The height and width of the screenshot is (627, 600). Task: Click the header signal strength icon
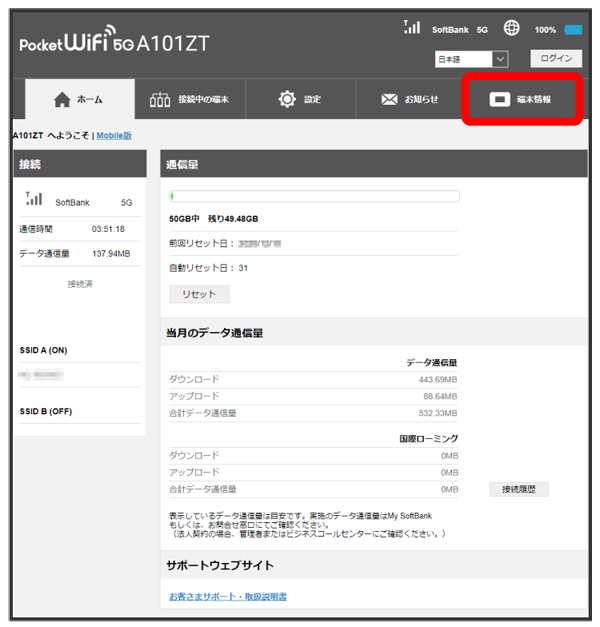tap(411, 28)
